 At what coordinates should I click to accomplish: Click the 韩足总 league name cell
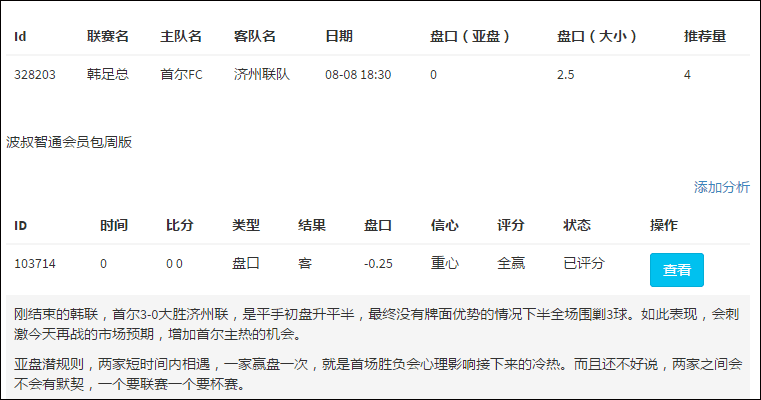pos(108,74)
